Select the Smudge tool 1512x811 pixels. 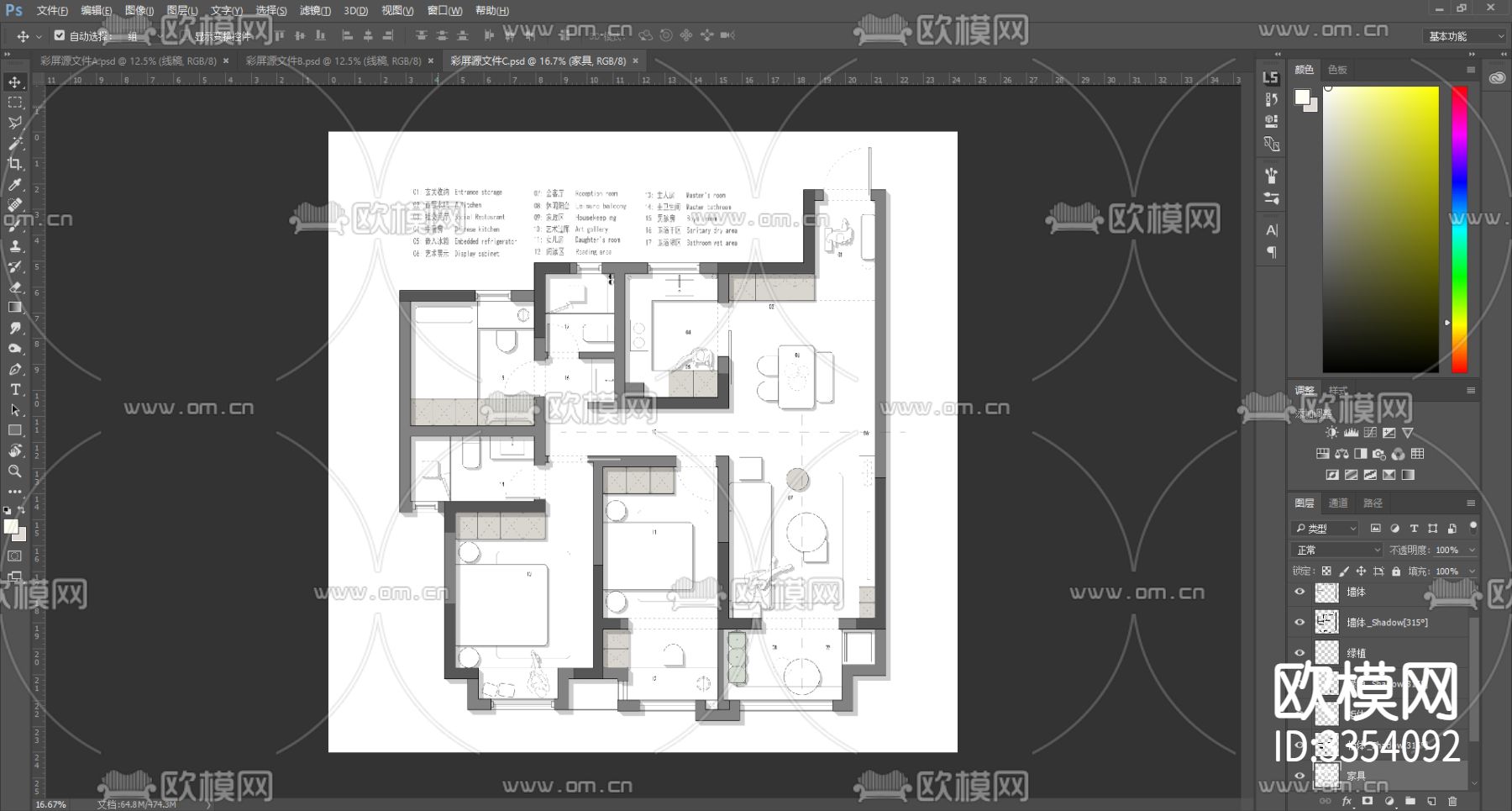15,328
